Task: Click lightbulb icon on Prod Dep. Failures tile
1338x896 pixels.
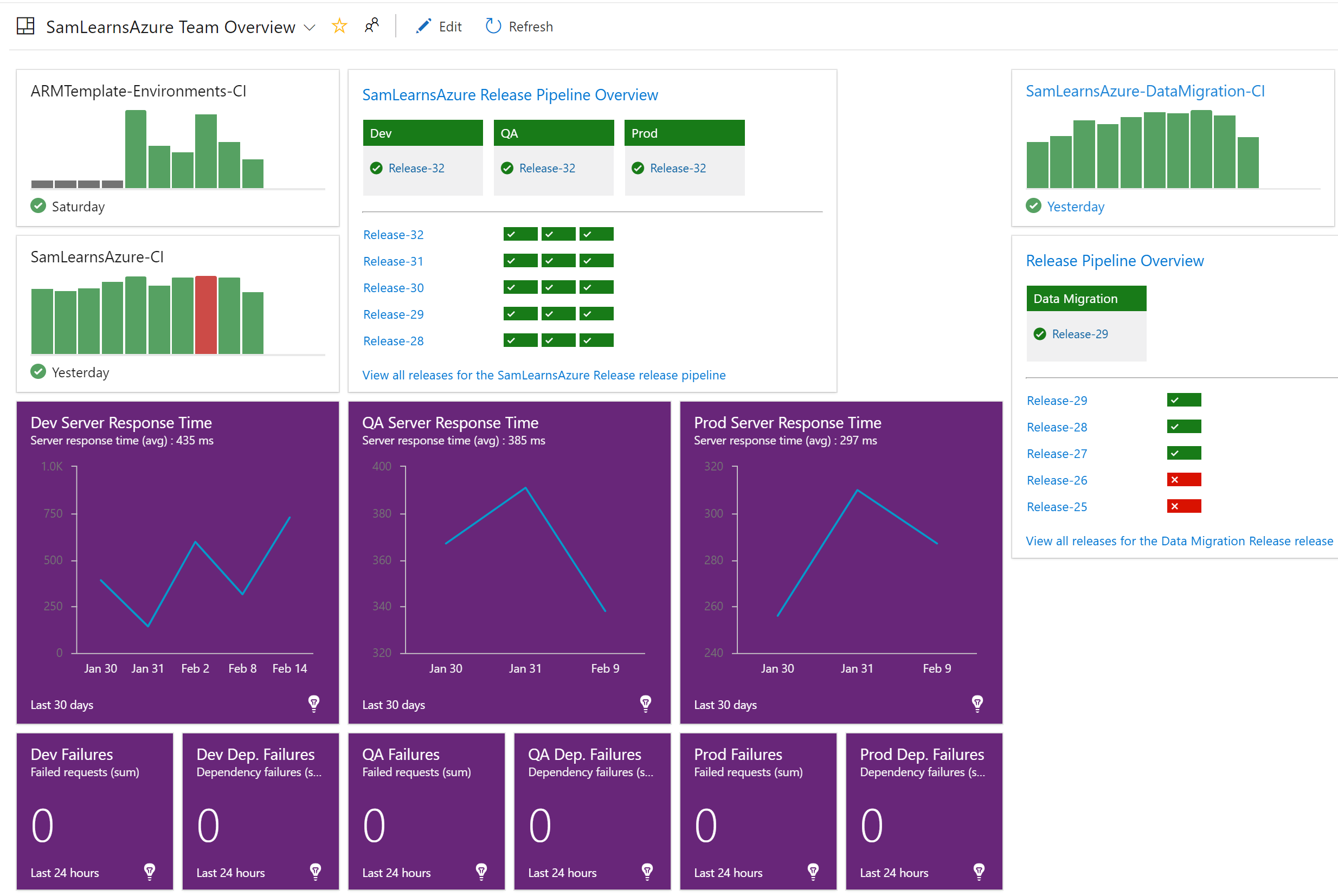Action: click(x=979, y=871)
